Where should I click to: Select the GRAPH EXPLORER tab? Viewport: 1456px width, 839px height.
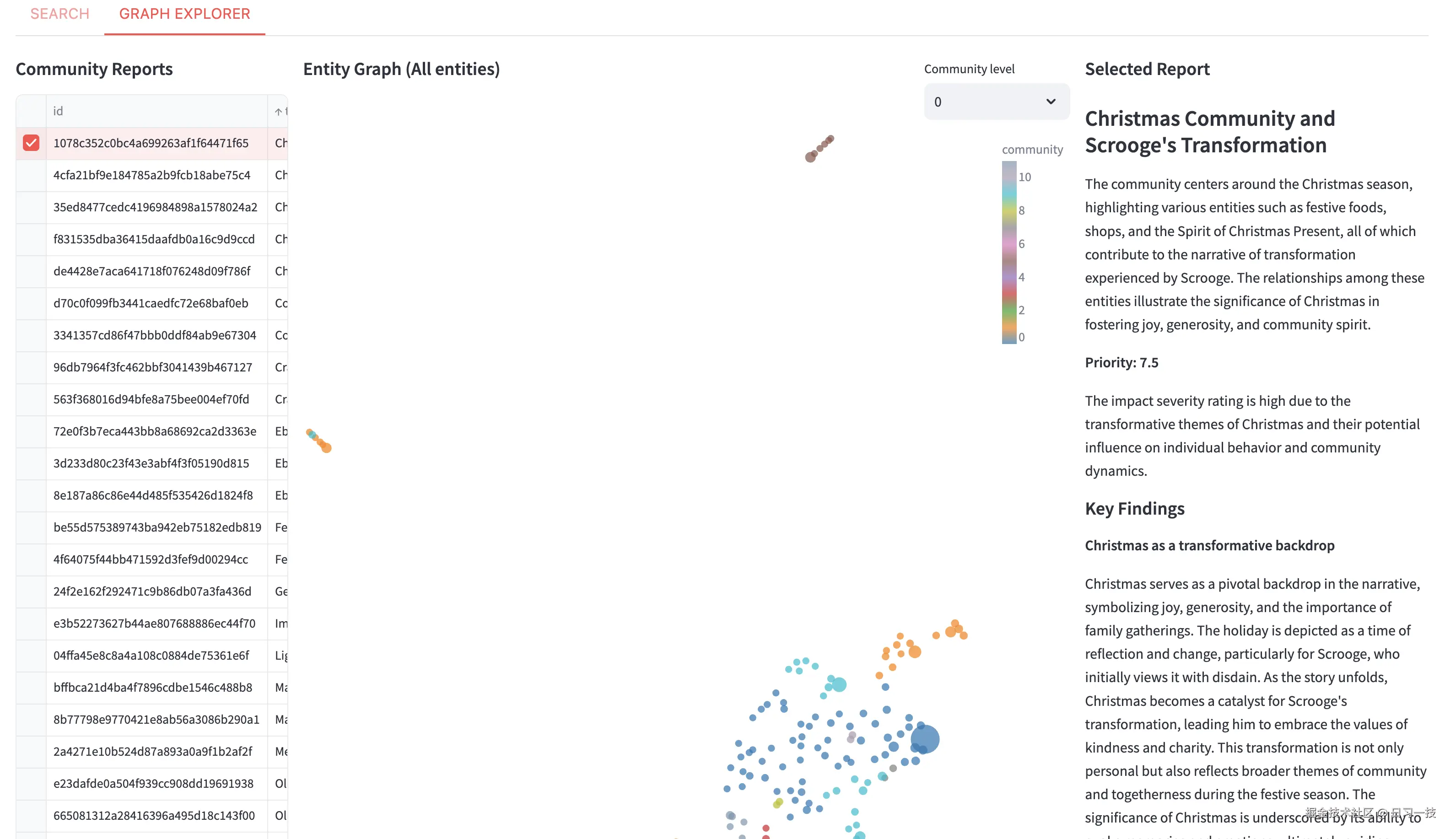[184, 13]
